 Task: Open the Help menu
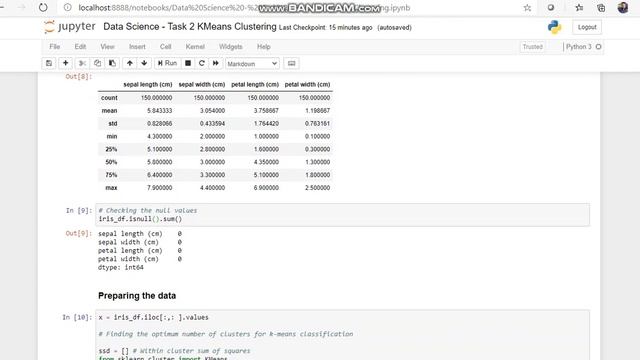(264, 47)
